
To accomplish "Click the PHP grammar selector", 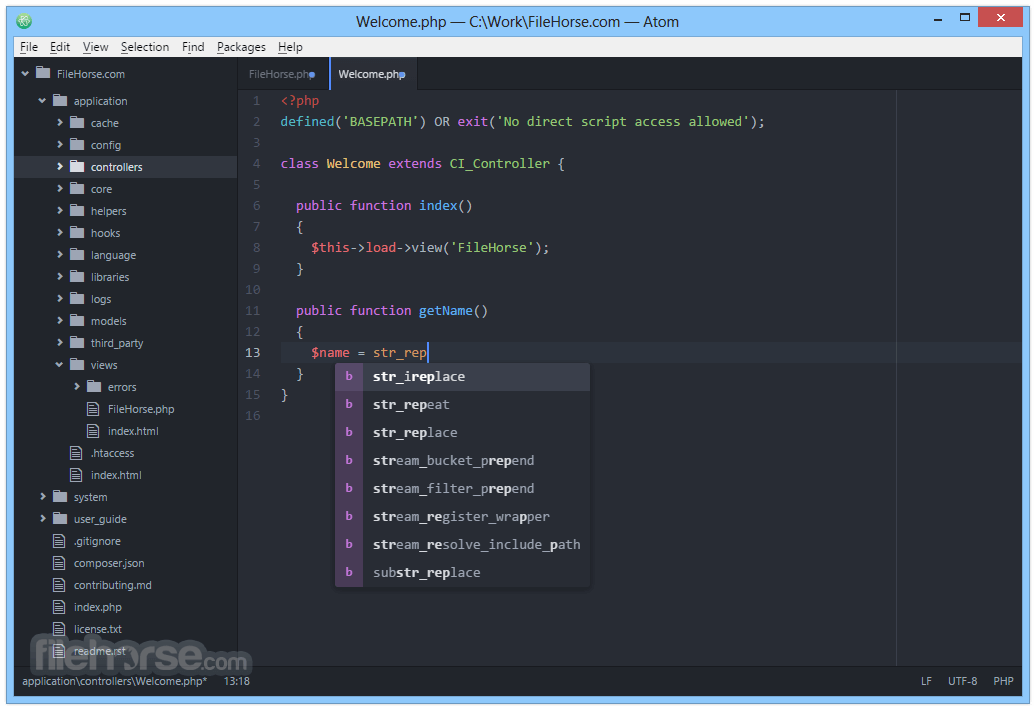I will pos(1003,681).
